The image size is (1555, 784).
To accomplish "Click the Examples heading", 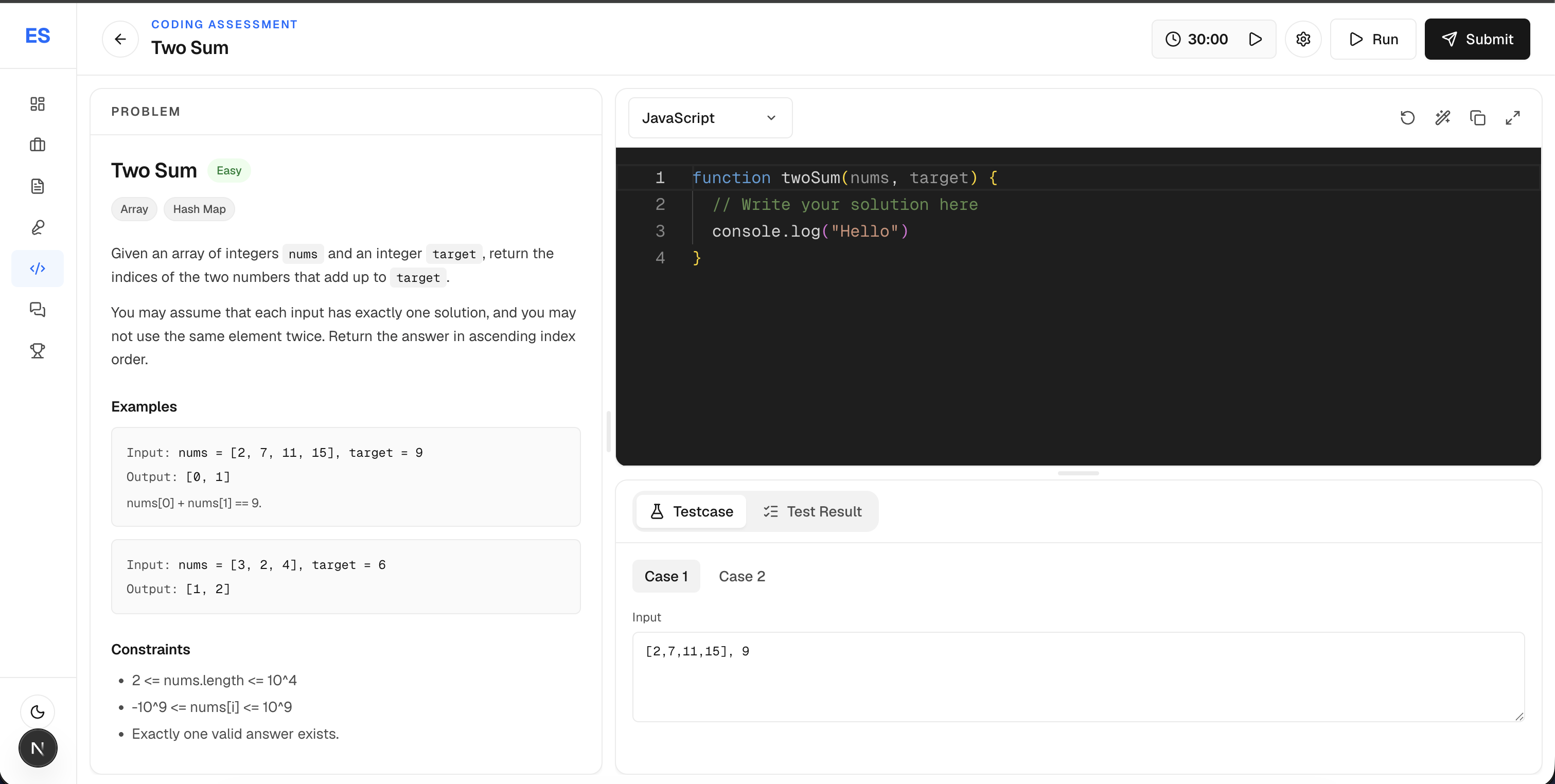I will pyautogui.click(x=144, y=406).
